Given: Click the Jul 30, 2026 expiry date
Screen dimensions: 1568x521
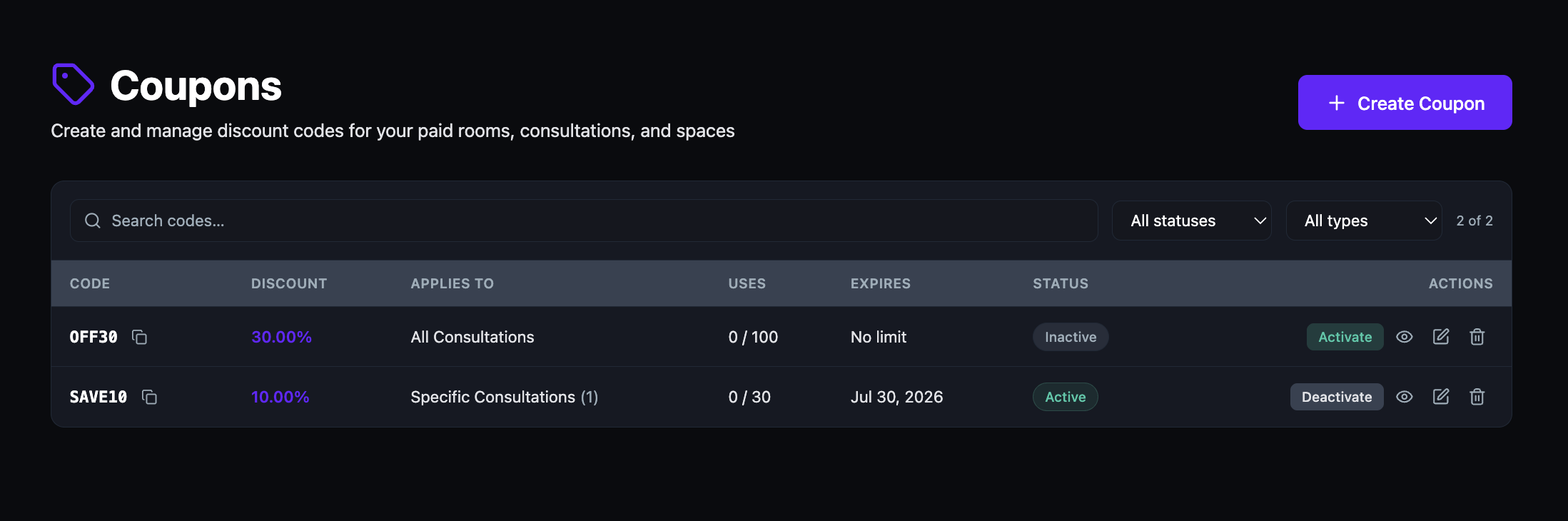Looking at the screenshot, I should click(896, 397).
